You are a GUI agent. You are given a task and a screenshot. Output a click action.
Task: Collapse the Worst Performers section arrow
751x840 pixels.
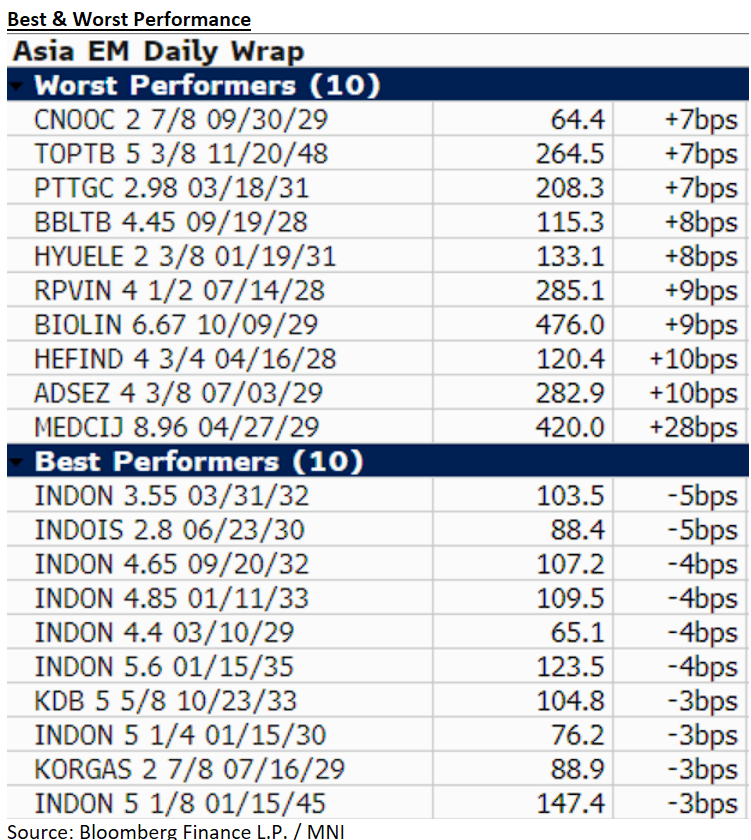coord(16,85)
